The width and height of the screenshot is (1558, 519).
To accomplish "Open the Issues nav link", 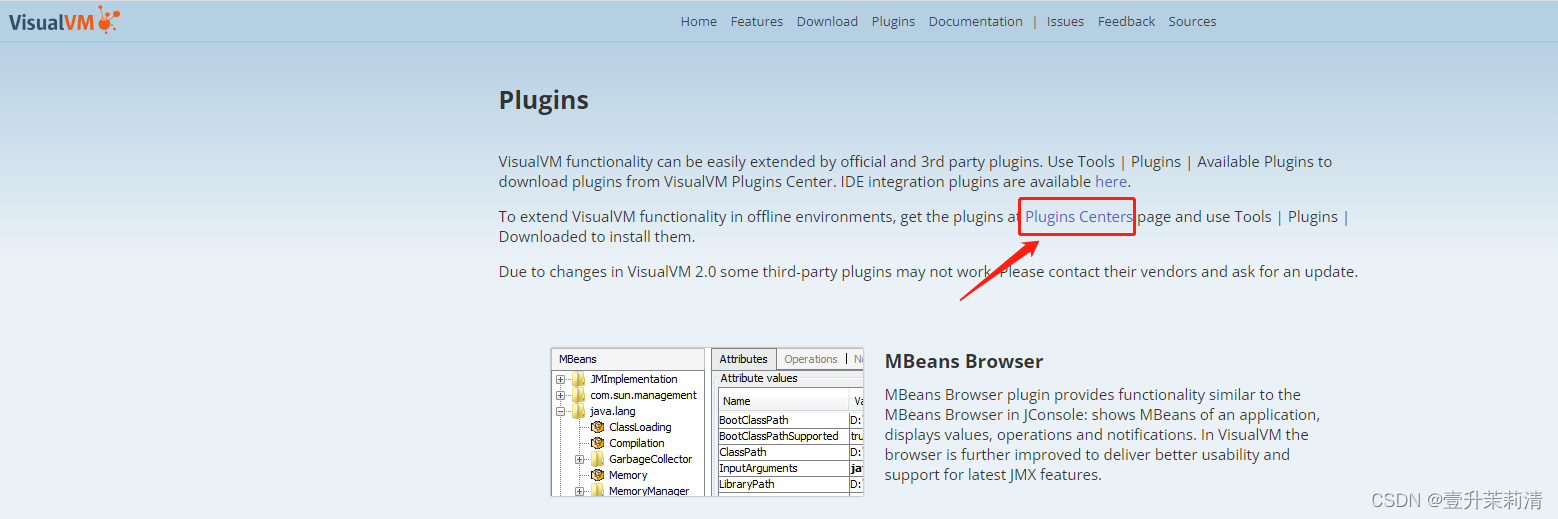I will pyautogui.click(x=1065, y=21).
